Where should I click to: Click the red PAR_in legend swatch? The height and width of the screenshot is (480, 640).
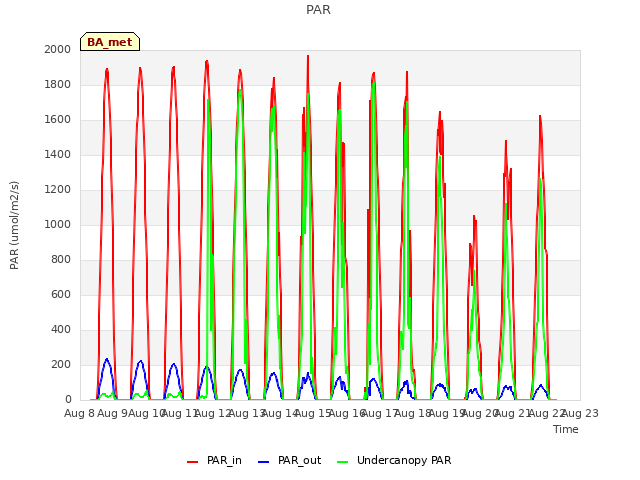[192, 462]
